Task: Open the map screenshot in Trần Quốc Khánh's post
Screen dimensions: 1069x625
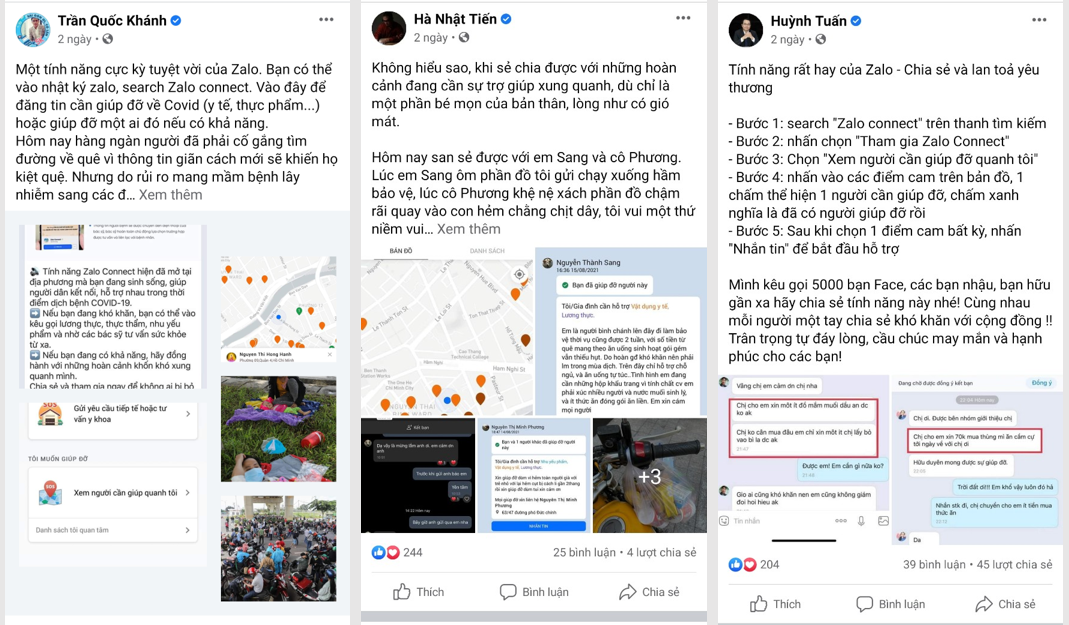Action: 278,310
